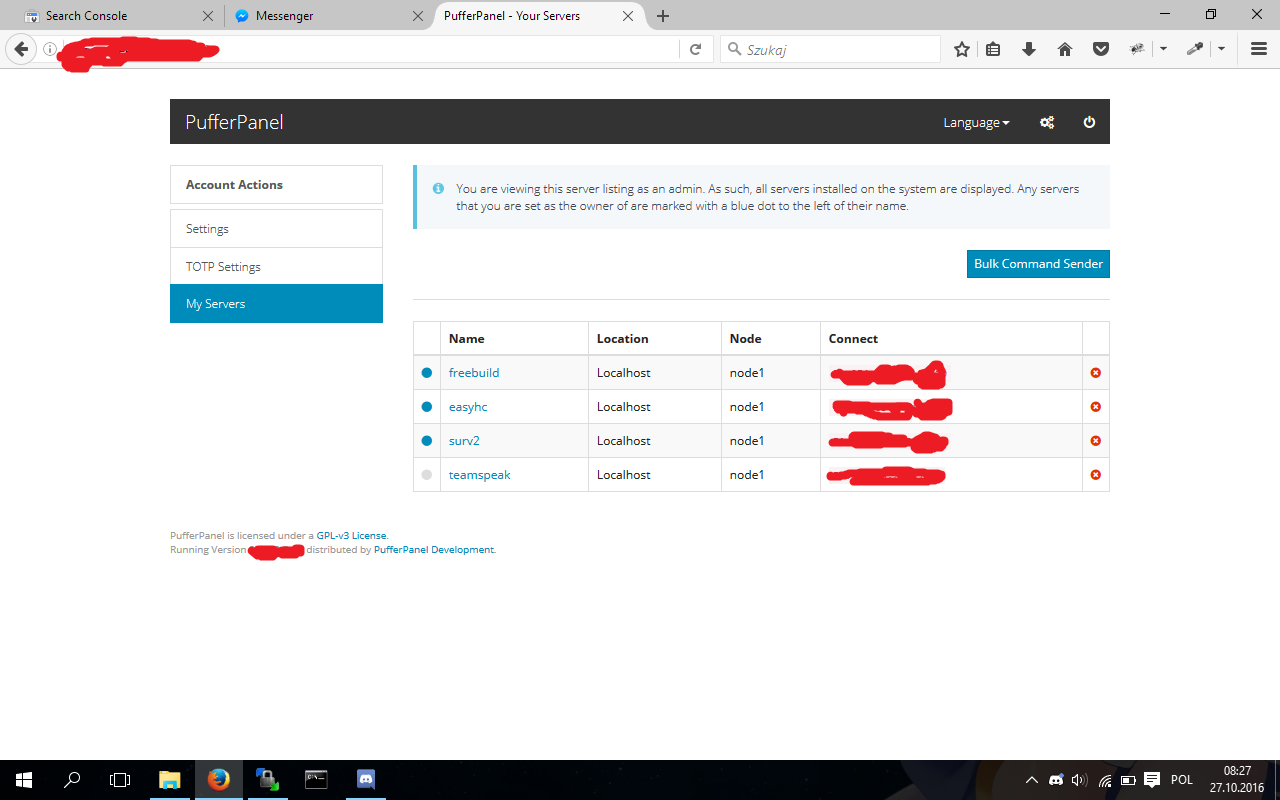This screenshot has height=800, width=1280.
Task: Expand the hidden system tray icons chevron
Action: [1032, 780]
